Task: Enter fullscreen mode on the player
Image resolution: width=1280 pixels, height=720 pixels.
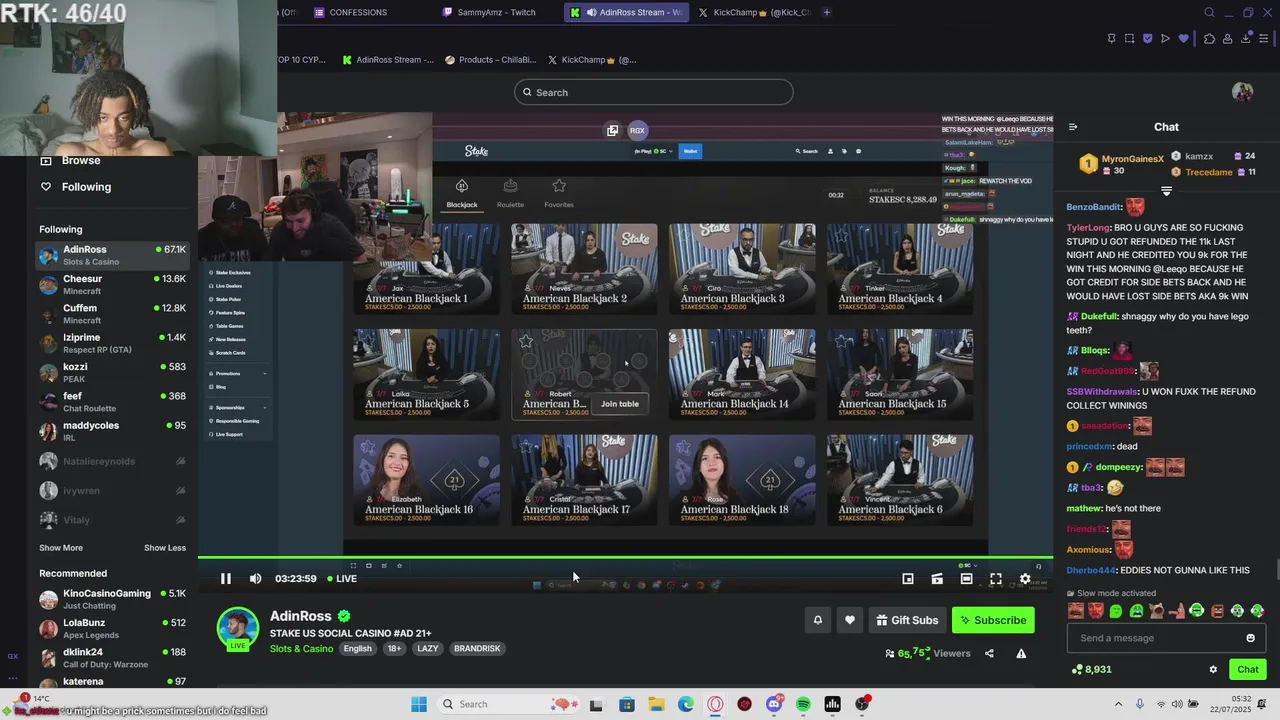Action: pyautogui.click(x=996, y=579)
